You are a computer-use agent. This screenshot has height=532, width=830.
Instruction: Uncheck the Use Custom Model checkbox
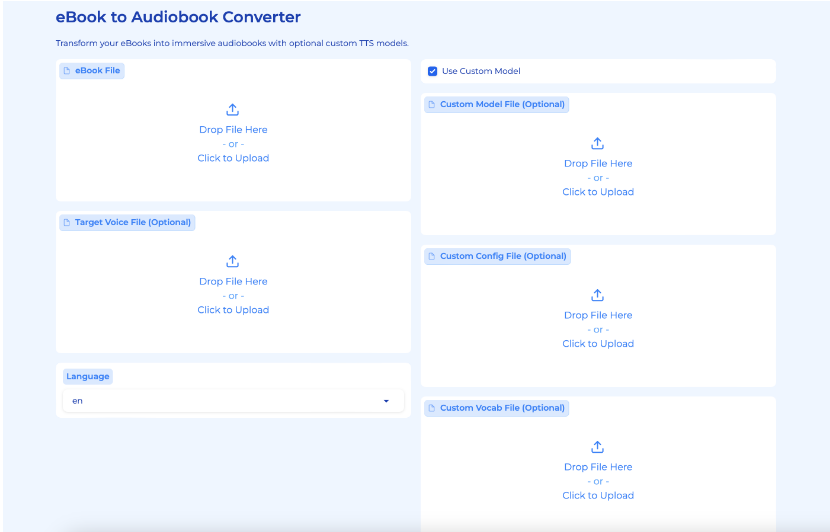point(433,71)
